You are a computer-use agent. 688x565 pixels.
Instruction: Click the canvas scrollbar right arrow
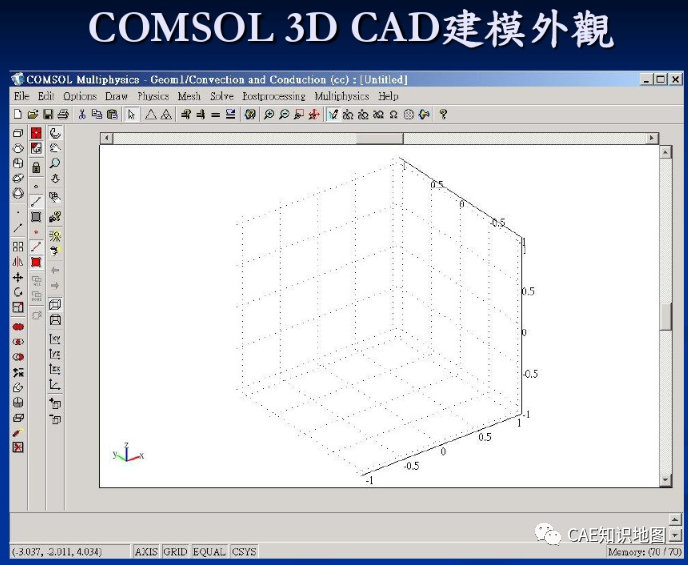652,138
